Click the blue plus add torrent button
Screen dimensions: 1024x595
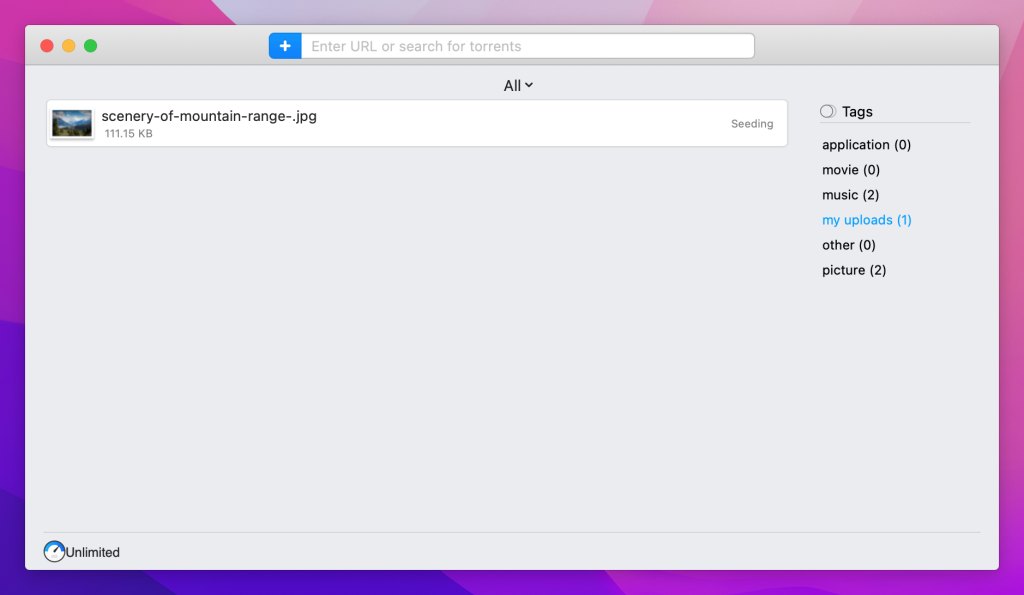click(x=285, y=46)
